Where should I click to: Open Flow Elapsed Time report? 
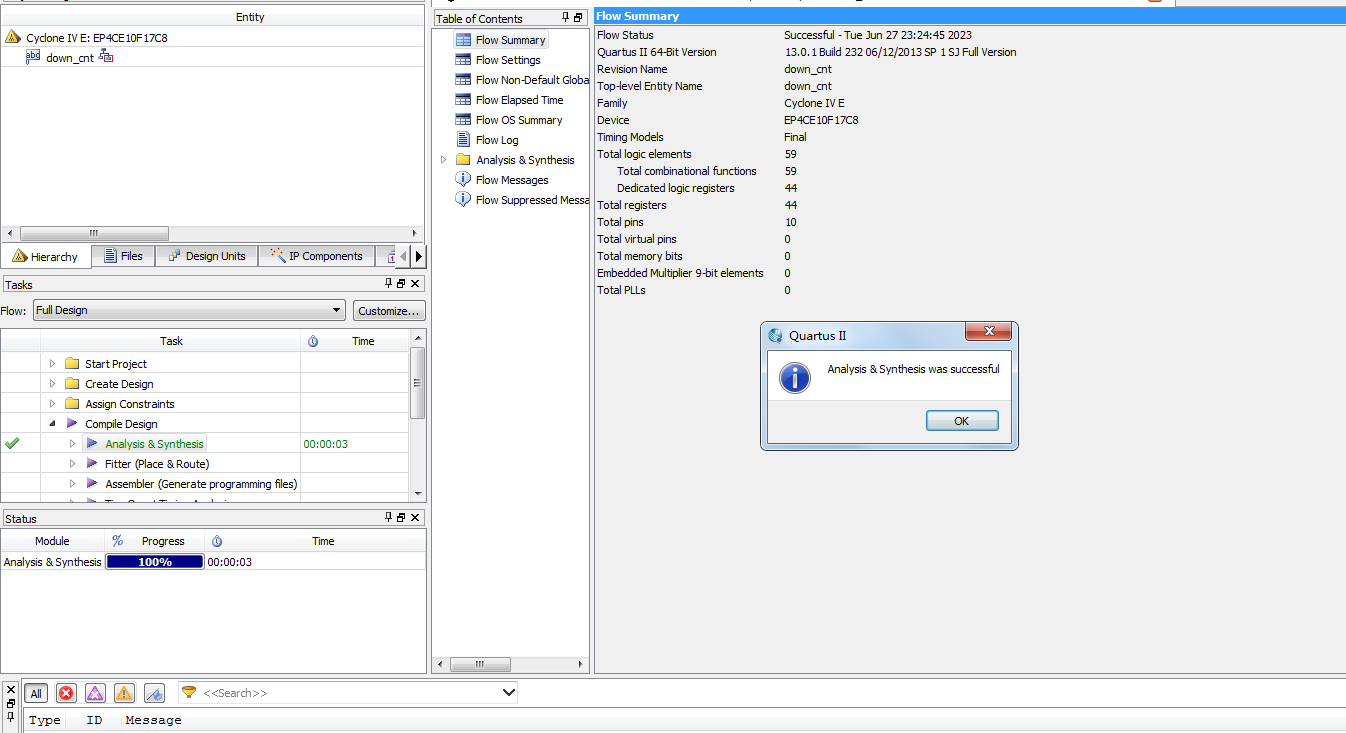[x=519, y=100]
